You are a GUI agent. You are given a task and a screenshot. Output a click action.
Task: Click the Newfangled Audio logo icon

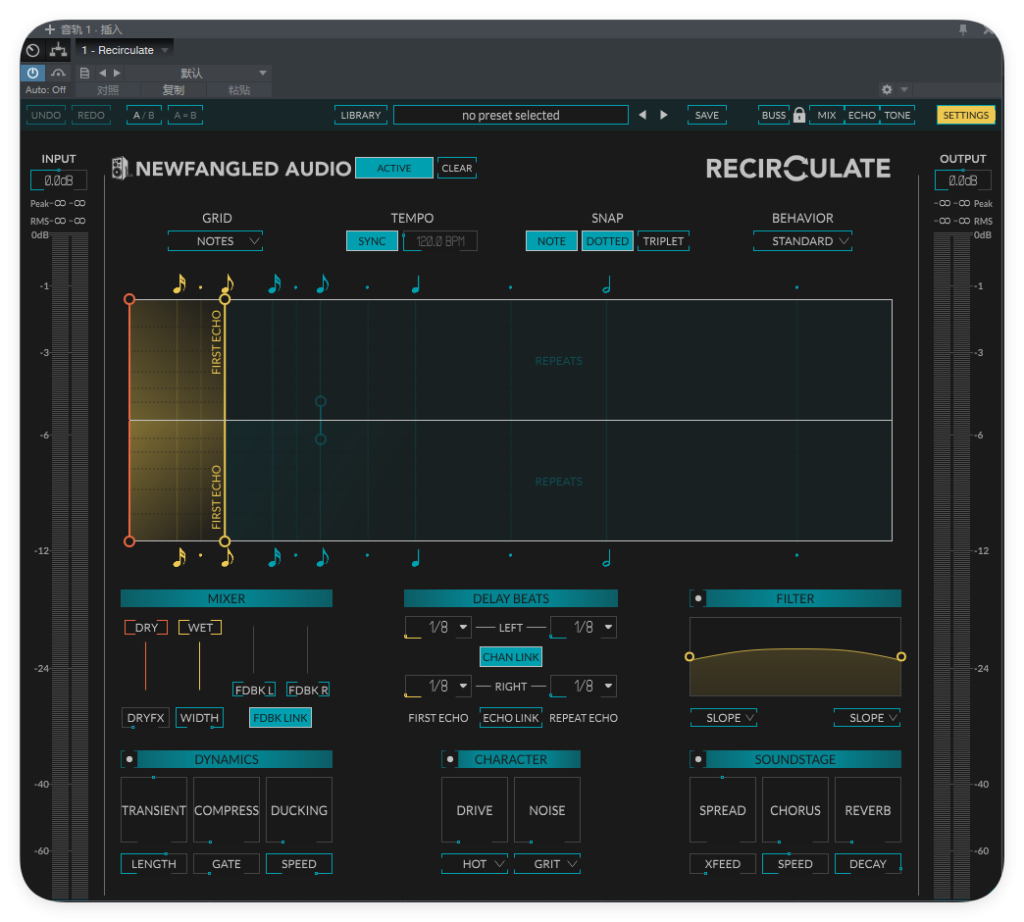pos(120,168)
